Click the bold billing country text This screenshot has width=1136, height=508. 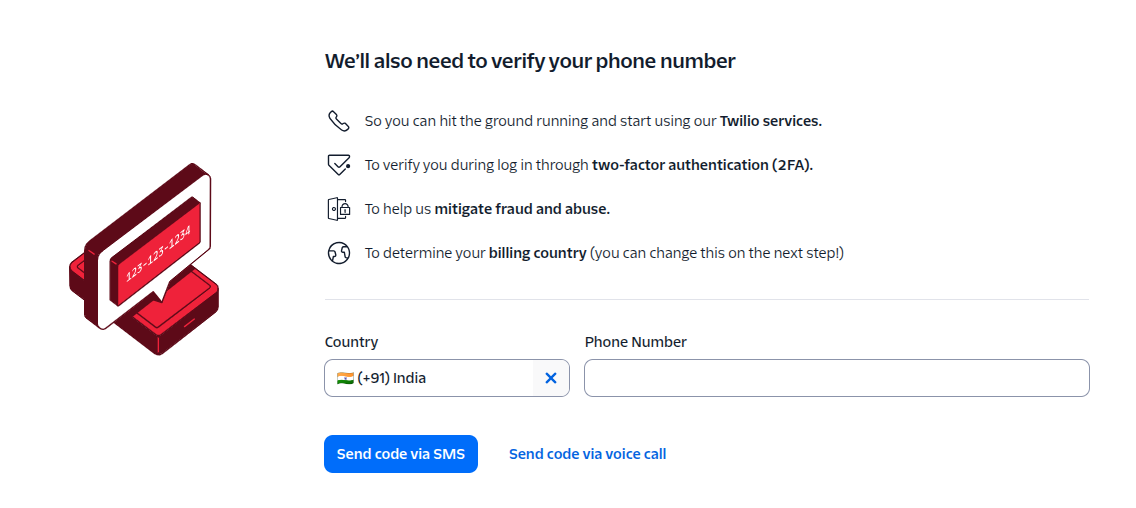[x=537, y=253]
